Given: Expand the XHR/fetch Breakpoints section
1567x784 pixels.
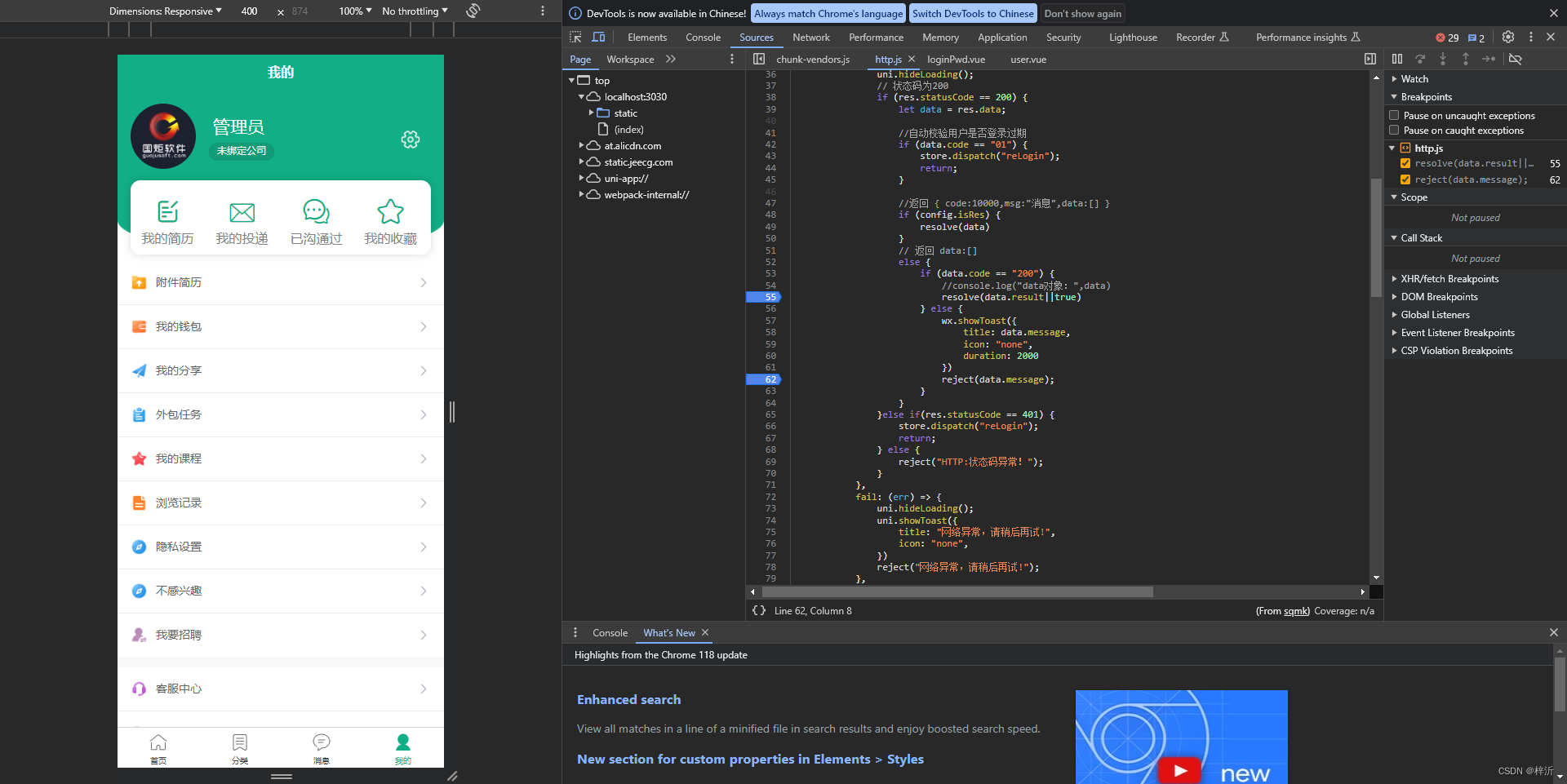Looking at the screenshot, I should click(x=1394, y=279).
